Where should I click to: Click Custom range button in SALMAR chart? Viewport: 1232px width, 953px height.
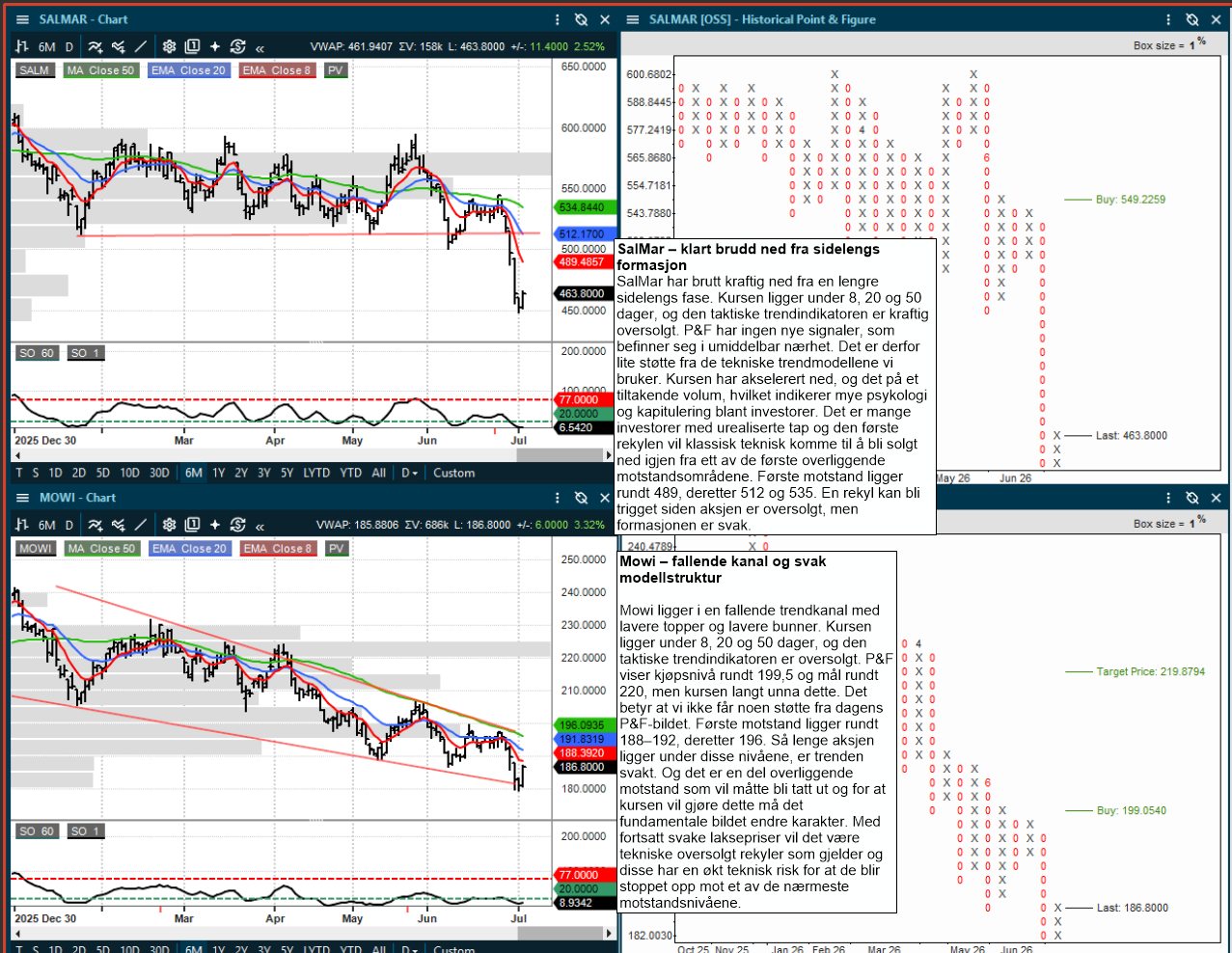pyautogui.click(x=454, y=473)
